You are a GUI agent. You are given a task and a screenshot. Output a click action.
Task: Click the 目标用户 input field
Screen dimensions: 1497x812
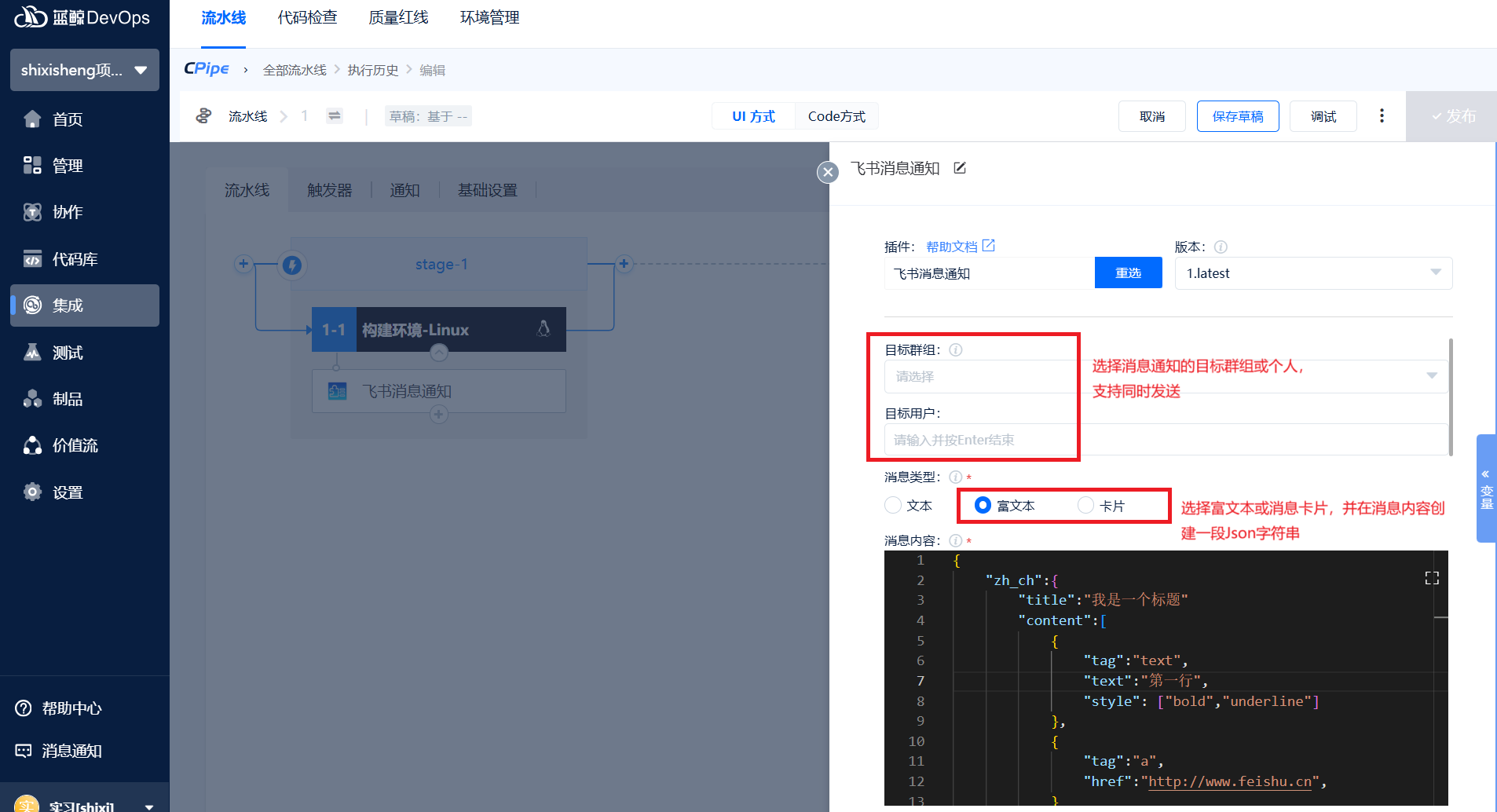(x=1166, y=440)
